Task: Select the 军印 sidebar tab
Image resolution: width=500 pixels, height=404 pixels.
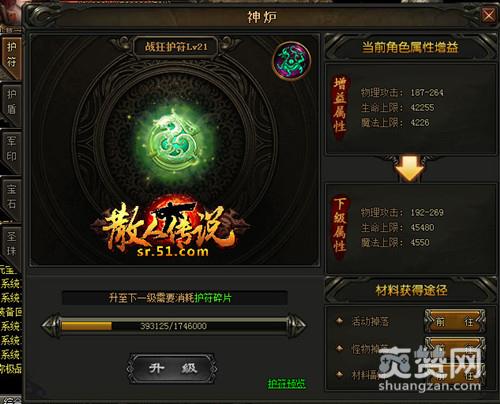Action: pos(11,149)
